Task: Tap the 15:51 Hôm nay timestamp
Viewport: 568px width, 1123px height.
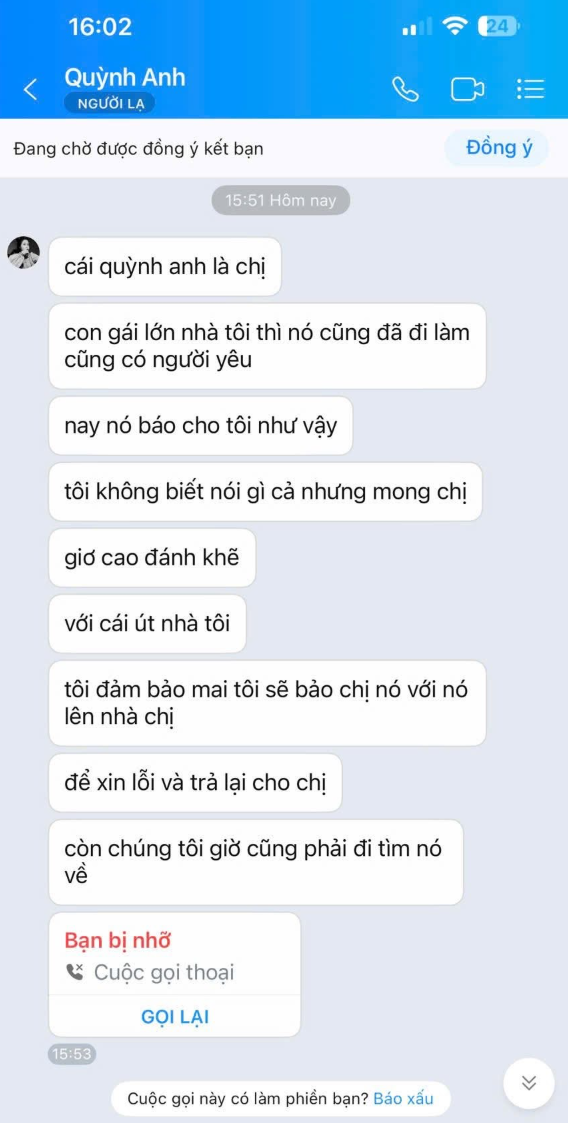Action: point(281,201)
